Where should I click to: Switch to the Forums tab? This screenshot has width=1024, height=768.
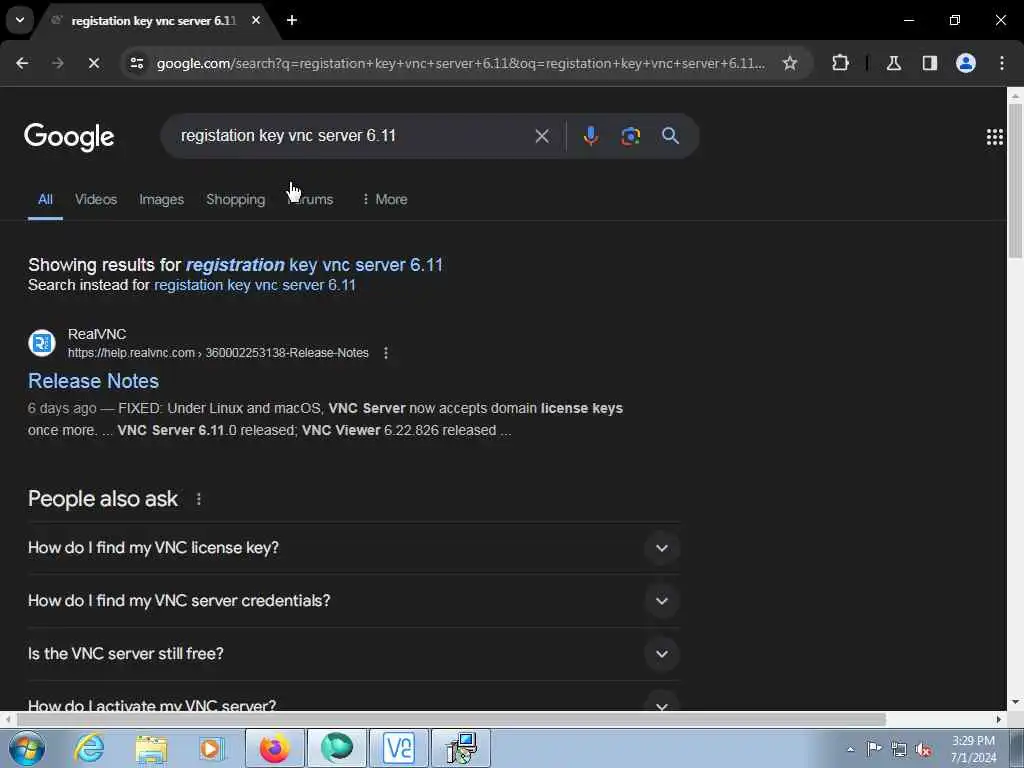coord(311,199)
